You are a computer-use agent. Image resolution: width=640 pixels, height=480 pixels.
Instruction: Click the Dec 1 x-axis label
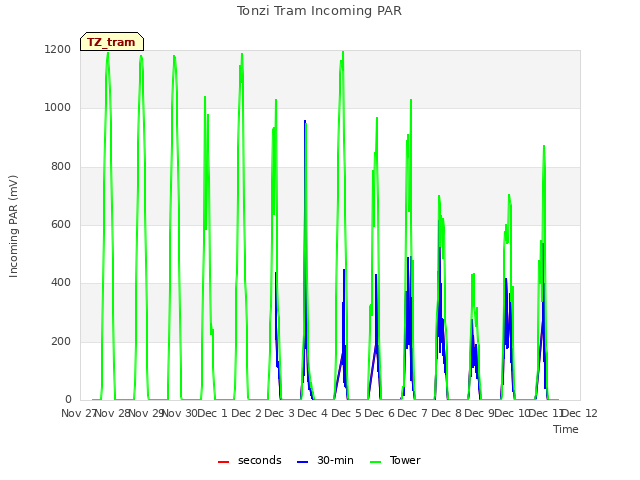pyautogui.click(x=212, y=413)
